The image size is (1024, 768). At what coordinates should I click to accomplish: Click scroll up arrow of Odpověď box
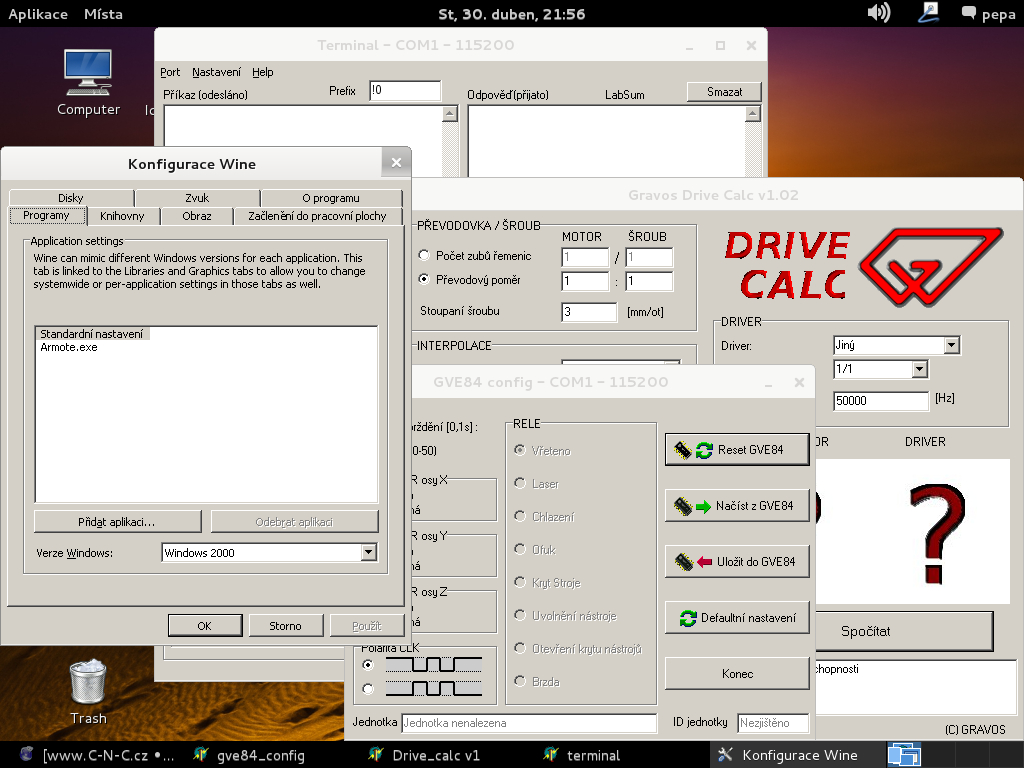tap(753, 114)
